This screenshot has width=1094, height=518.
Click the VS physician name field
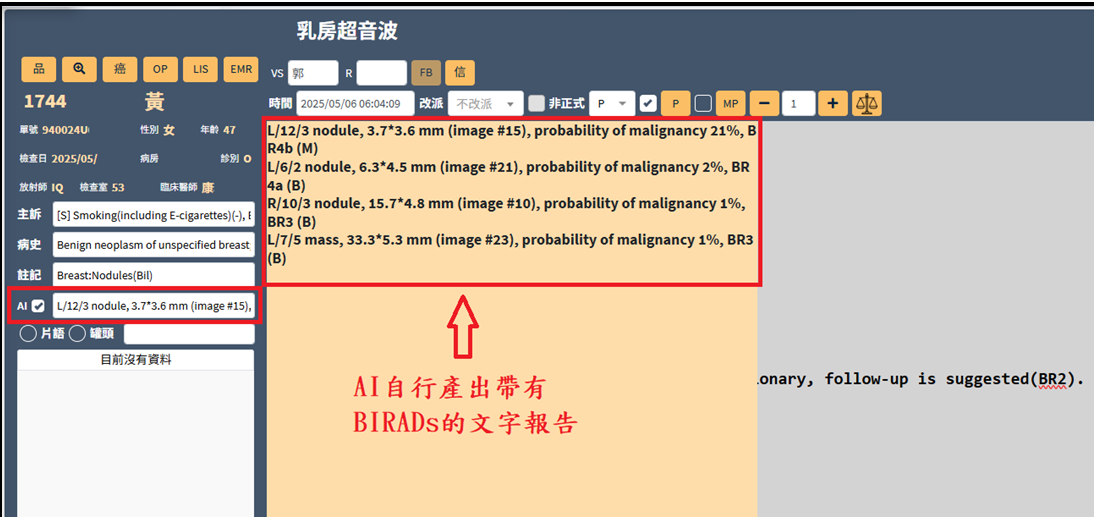pyautogui.click(x=313, y=73)
